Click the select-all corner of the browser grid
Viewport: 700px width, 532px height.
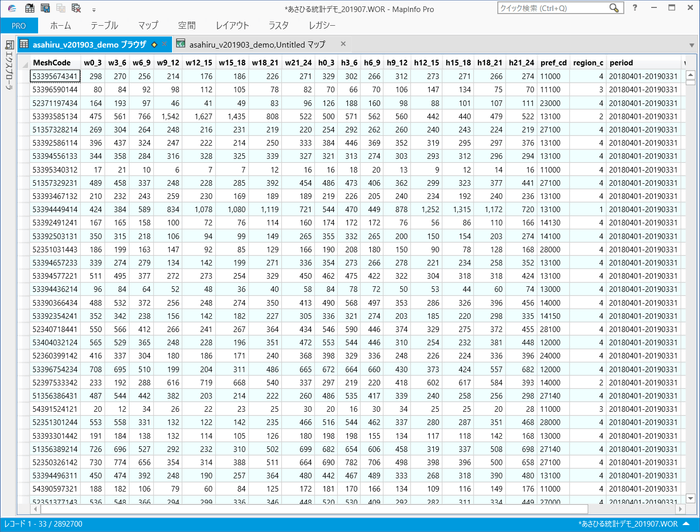click(24, 63)
